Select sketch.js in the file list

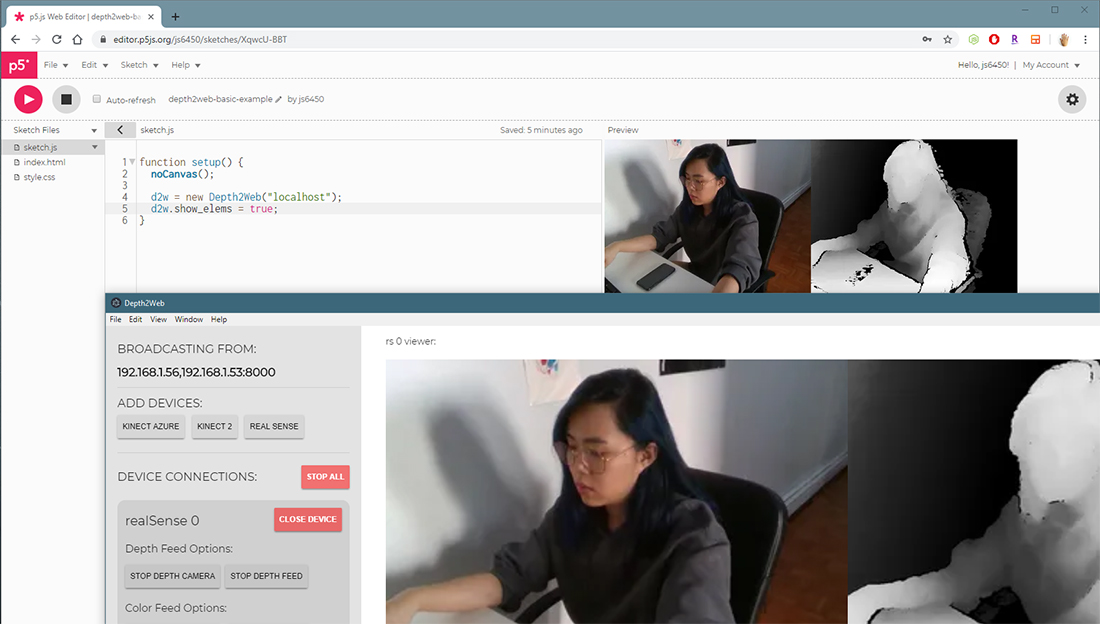pyautogui.click(x=41, y=147)
